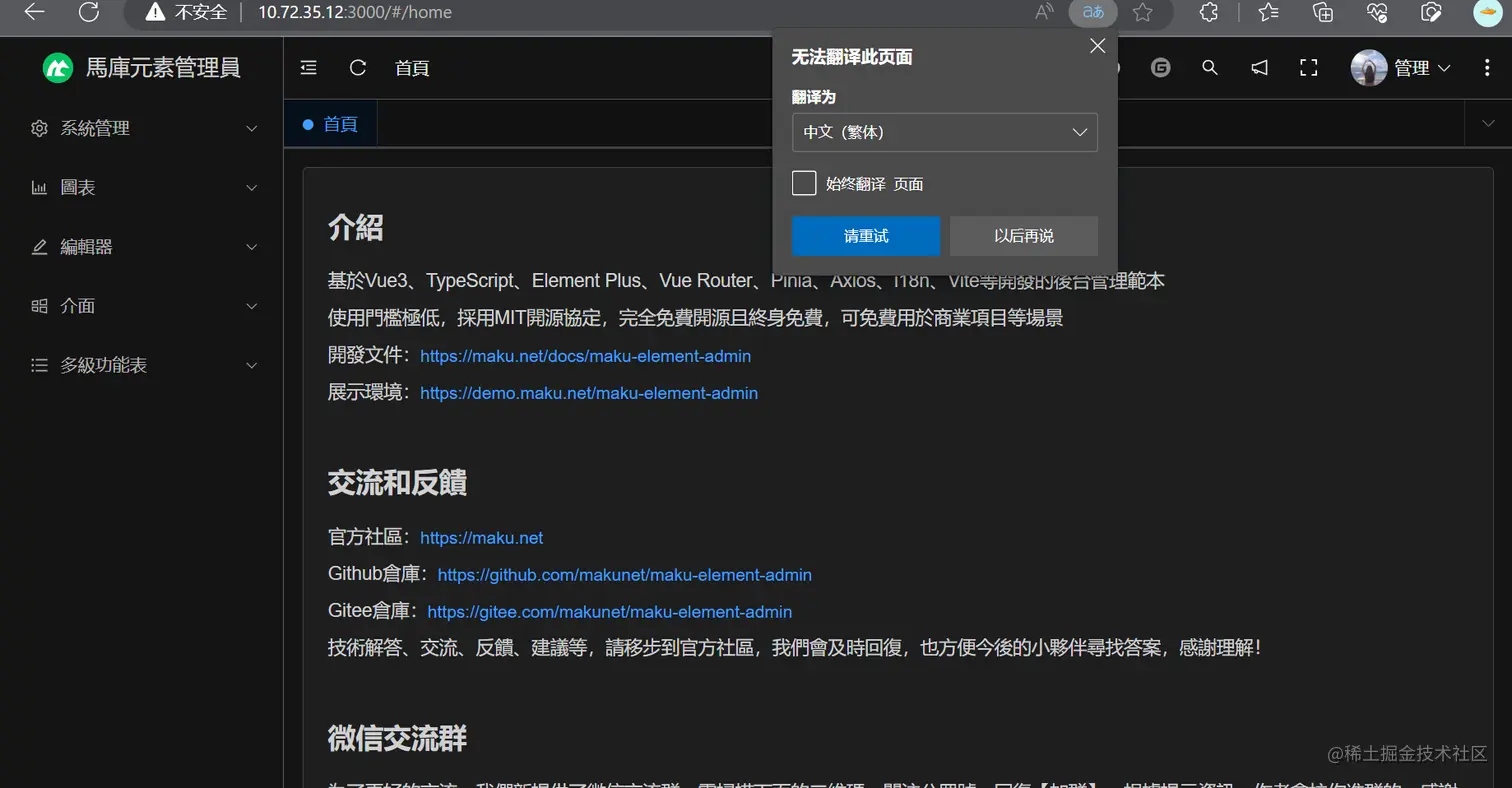Click the address bar URL 10.72.35.12:3000
Screen dimensions: 1512x788
(355, 12)
